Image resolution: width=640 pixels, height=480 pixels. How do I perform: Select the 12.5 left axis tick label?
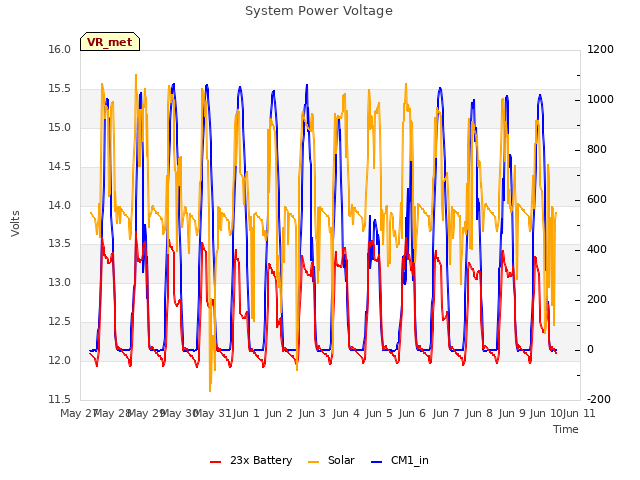tap(59, 321)
